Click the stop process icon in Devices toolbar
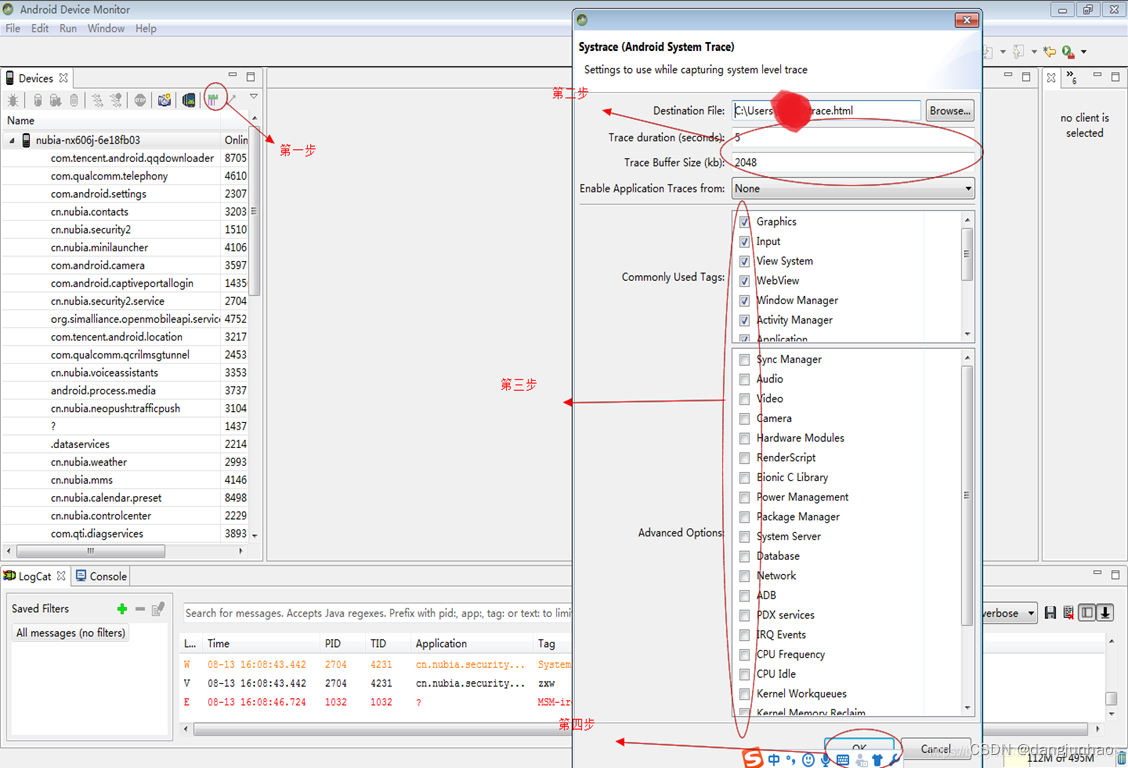 tap(141, 98)
